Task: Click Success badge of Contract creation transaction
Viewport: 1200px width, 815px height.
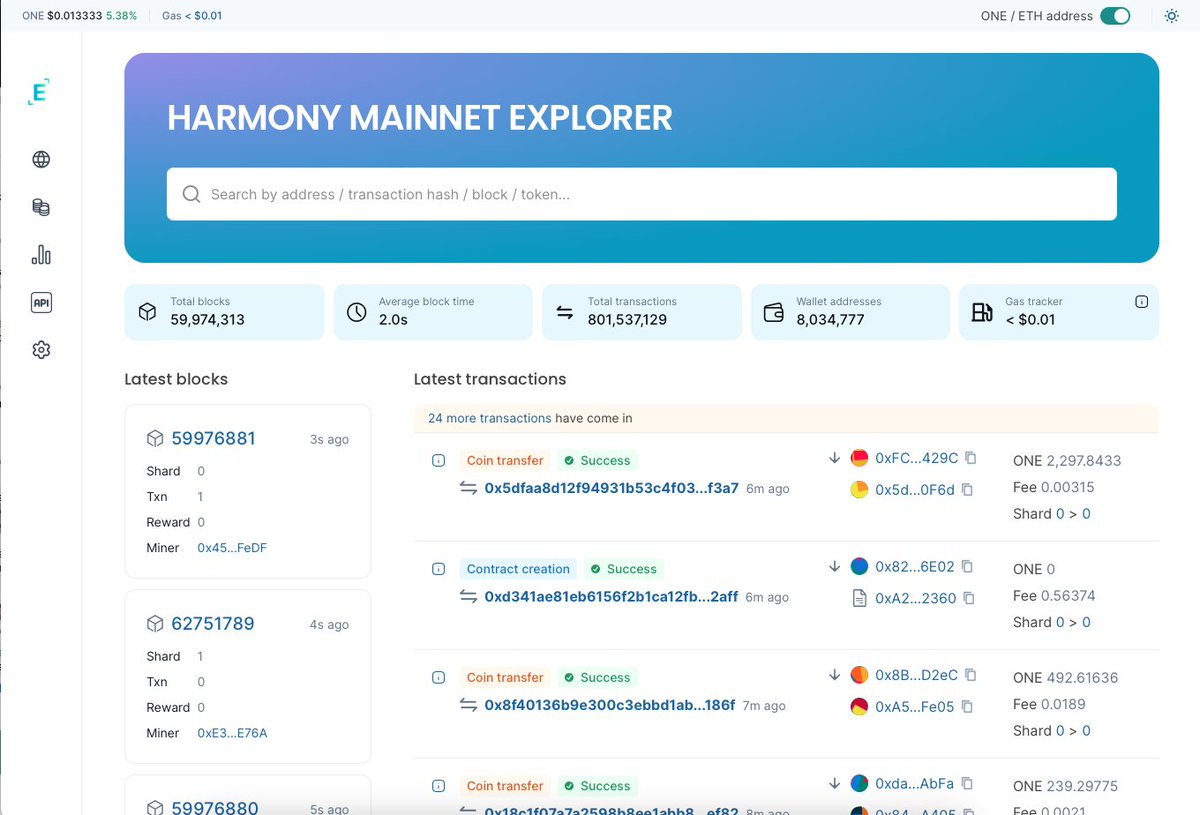Action: pyautogui.click(x=623, y=569)
